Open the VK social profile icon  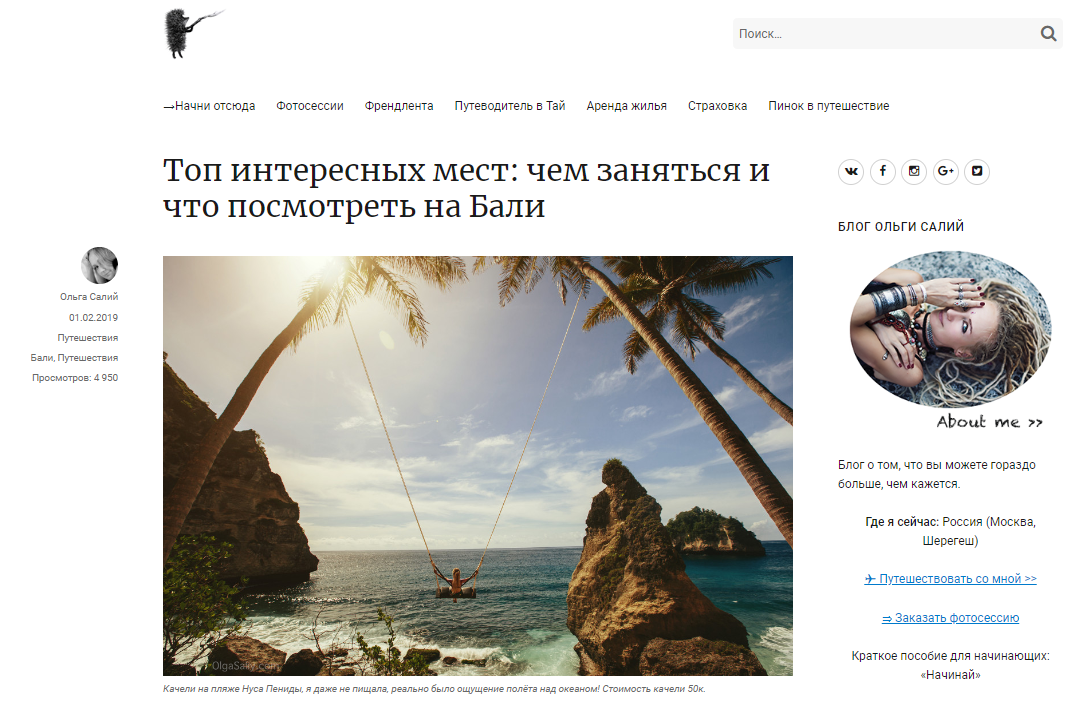(x=851, y=171)
